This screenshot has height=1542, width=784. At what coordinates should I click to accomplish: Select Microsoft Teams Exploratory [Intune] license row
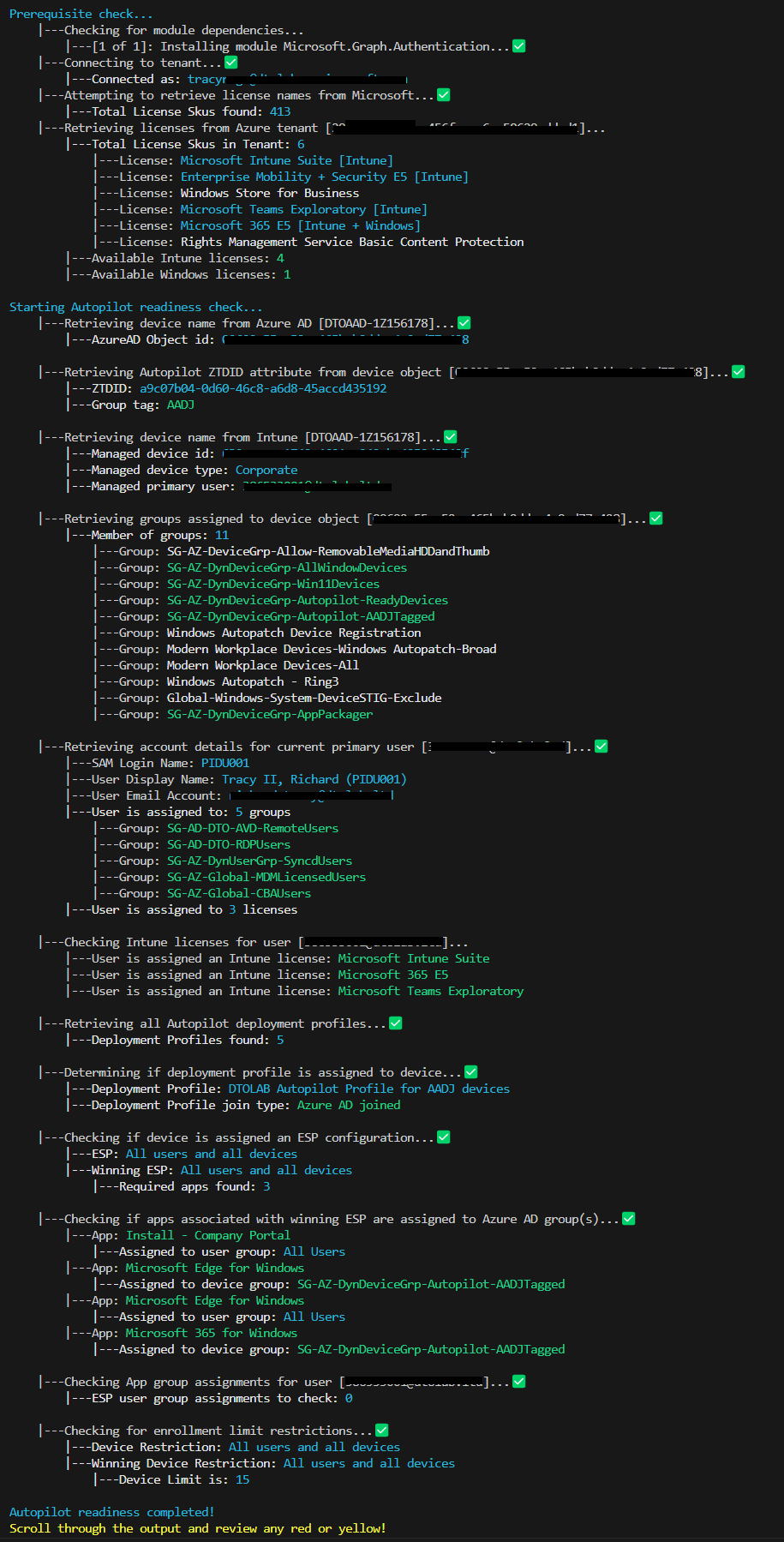click(304, 209)
